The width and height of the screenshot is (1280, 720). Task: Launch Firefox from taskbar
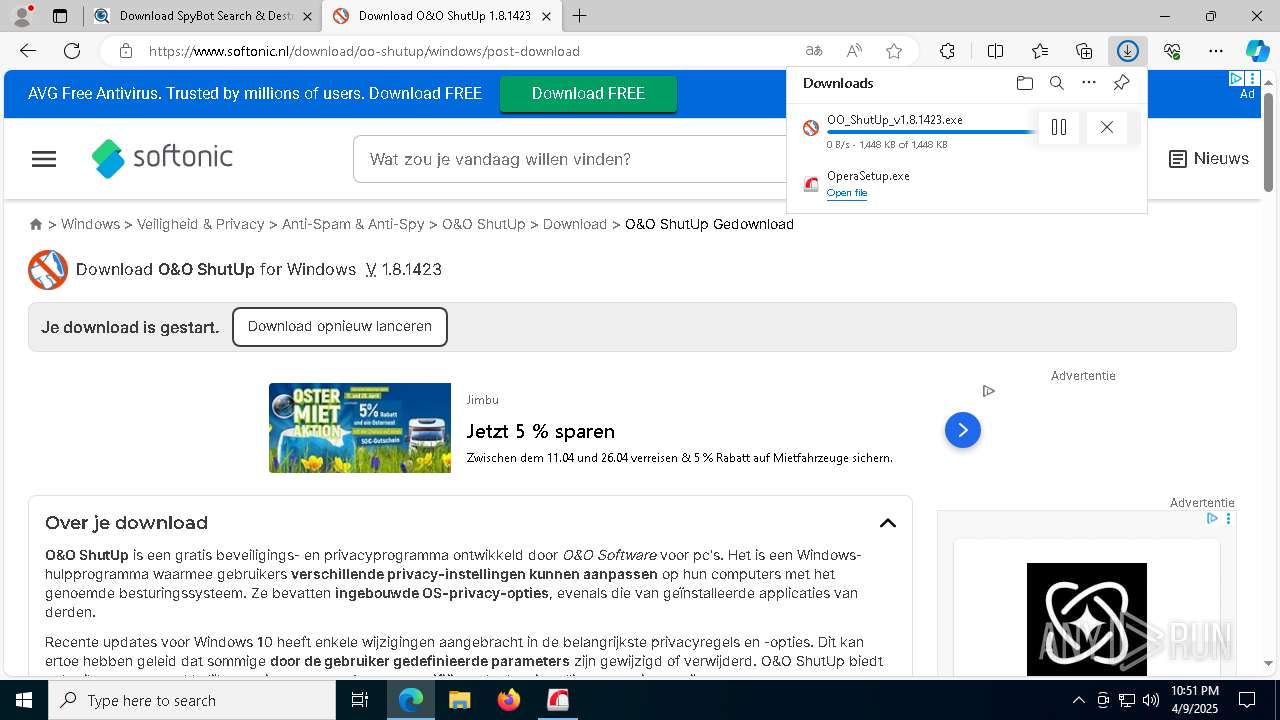pyautogui.click(x=509, y=700)
